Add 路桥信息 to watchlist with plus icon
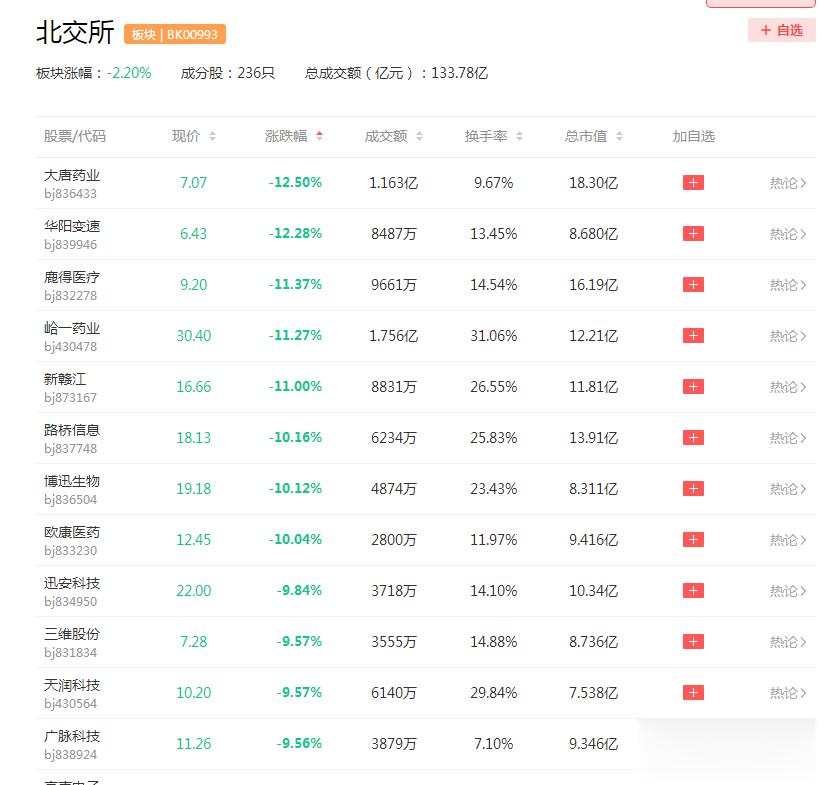Viewport: 835px width, 785px height. click(693, 438)
